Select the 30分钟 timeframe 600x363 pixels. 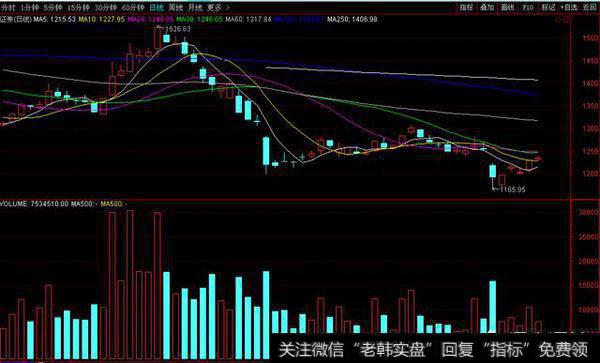106,7
